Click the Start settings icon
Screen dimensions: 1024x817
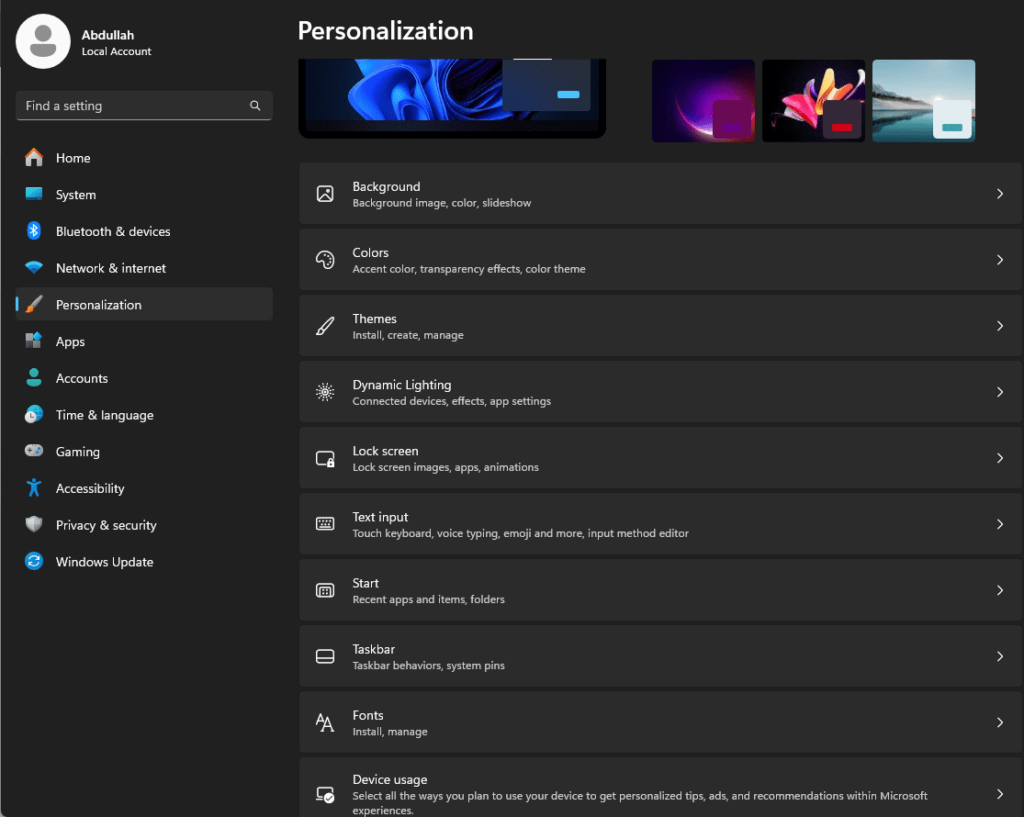pyautogui.click(x=324, y=589)
